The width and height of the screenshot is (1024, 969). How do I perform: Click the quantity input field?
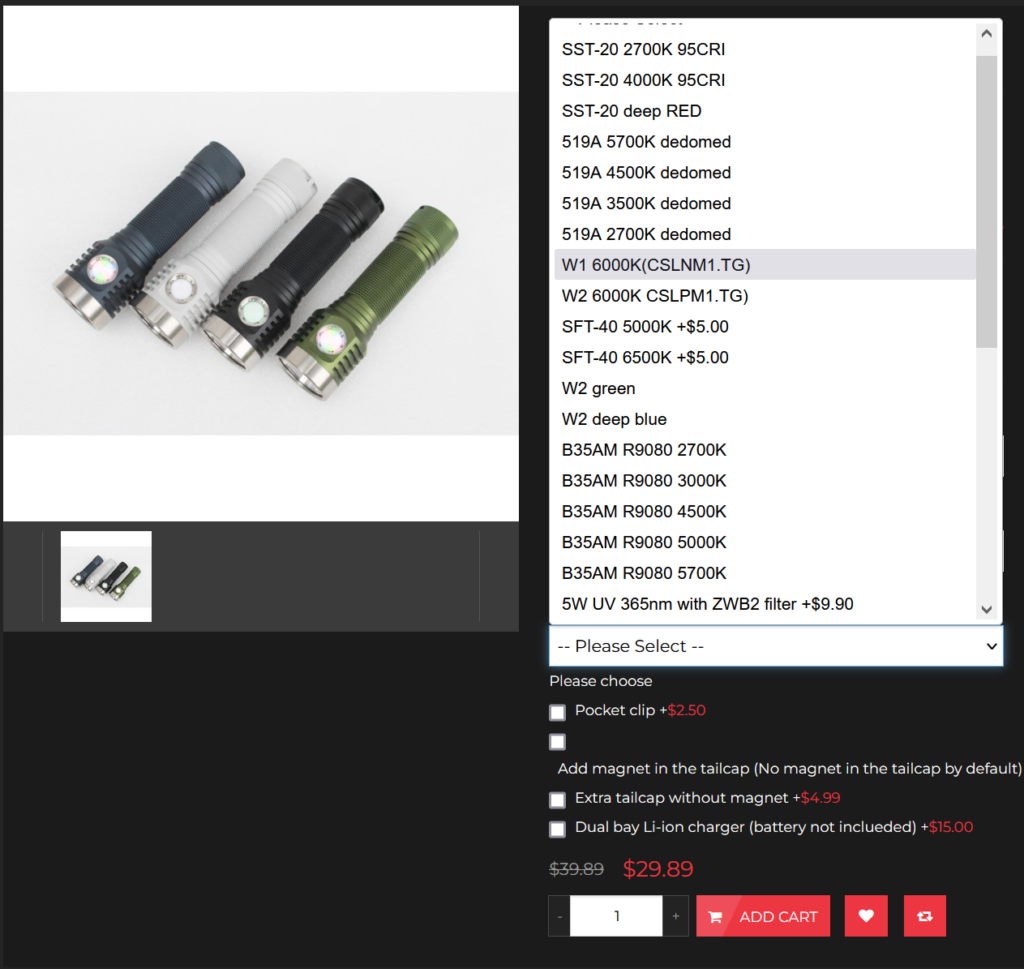coord(616,916)
